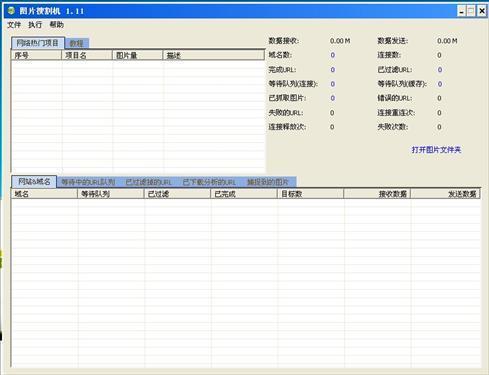Viewport: 489px width, 375px height.
Task: Open the 文件 menu
Action: click(14, 25)
